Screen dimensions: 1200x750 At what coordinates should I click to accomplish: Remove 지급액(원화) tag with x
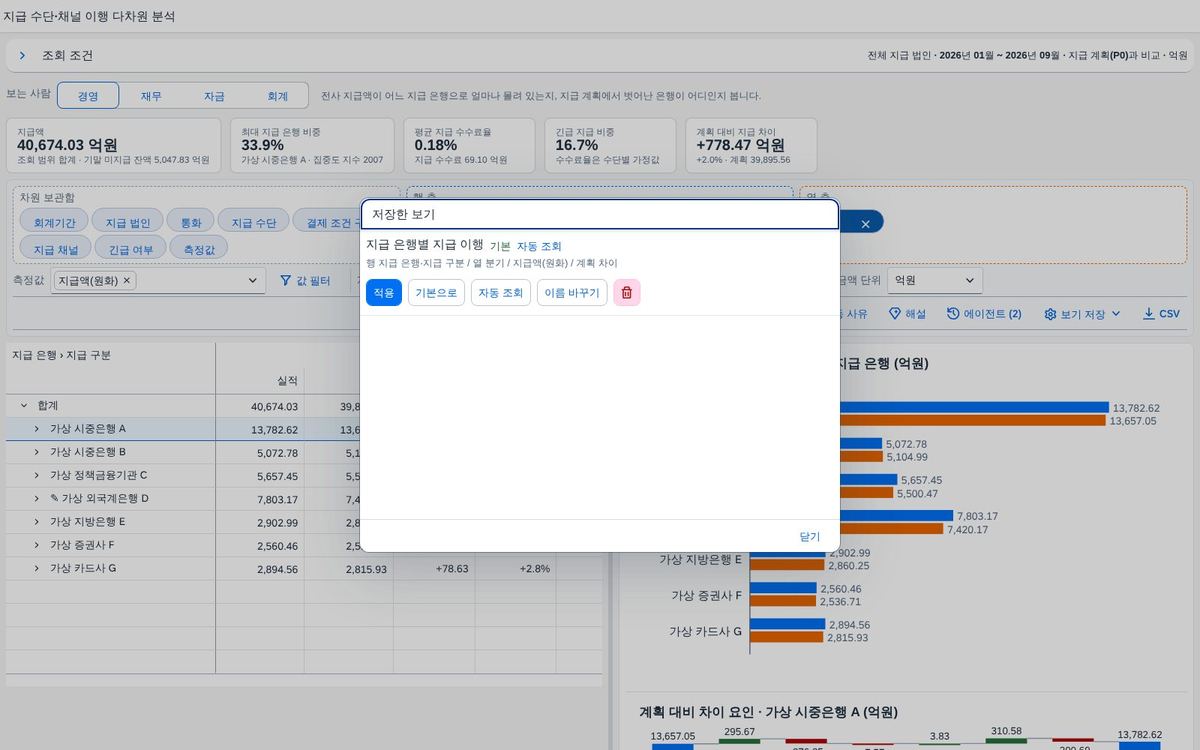coord(127,281)
